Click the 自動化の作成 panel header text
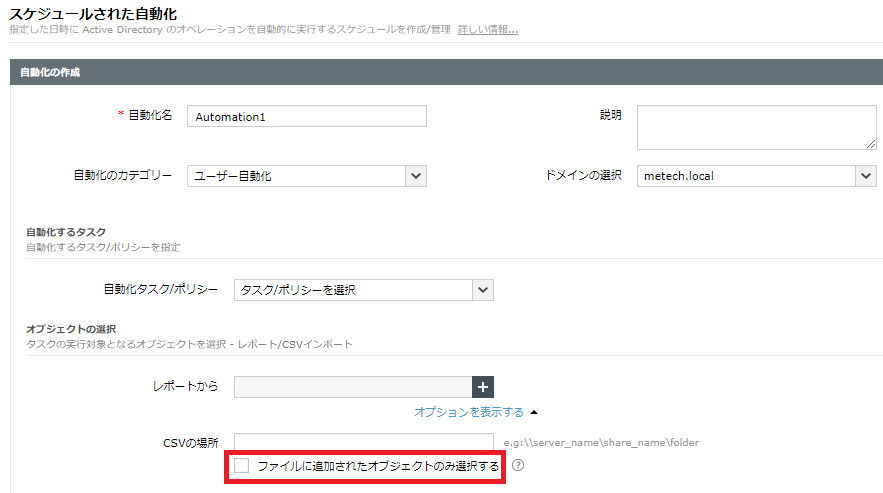This screenshot has width=883, height=493. click(50, 72)
